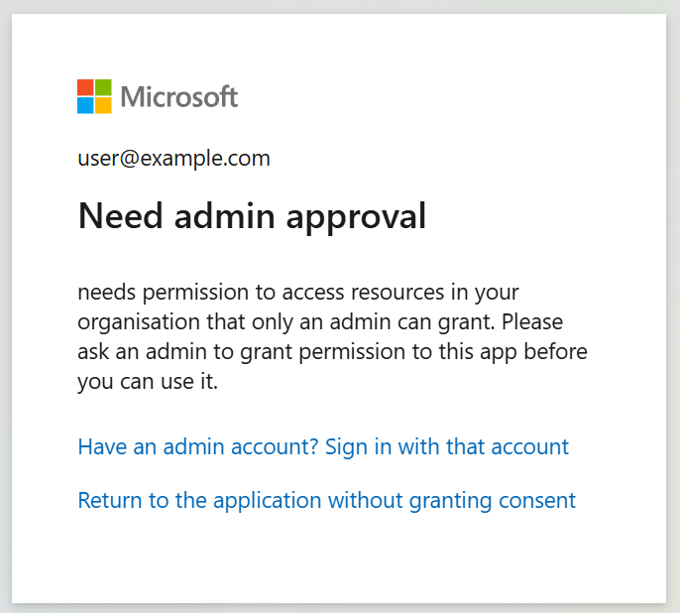Open "Have an admin account? Sign in" link
The width and height of the screenshot is (680, 613).
click(x=323, y=447)
